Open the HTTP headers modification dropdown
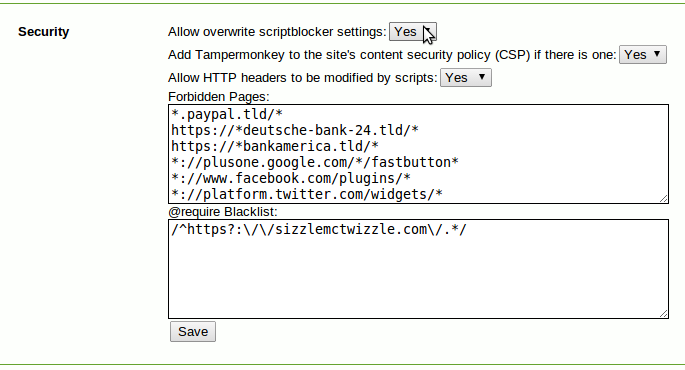Viewport: 685px width, 370px height. [466, 78]
